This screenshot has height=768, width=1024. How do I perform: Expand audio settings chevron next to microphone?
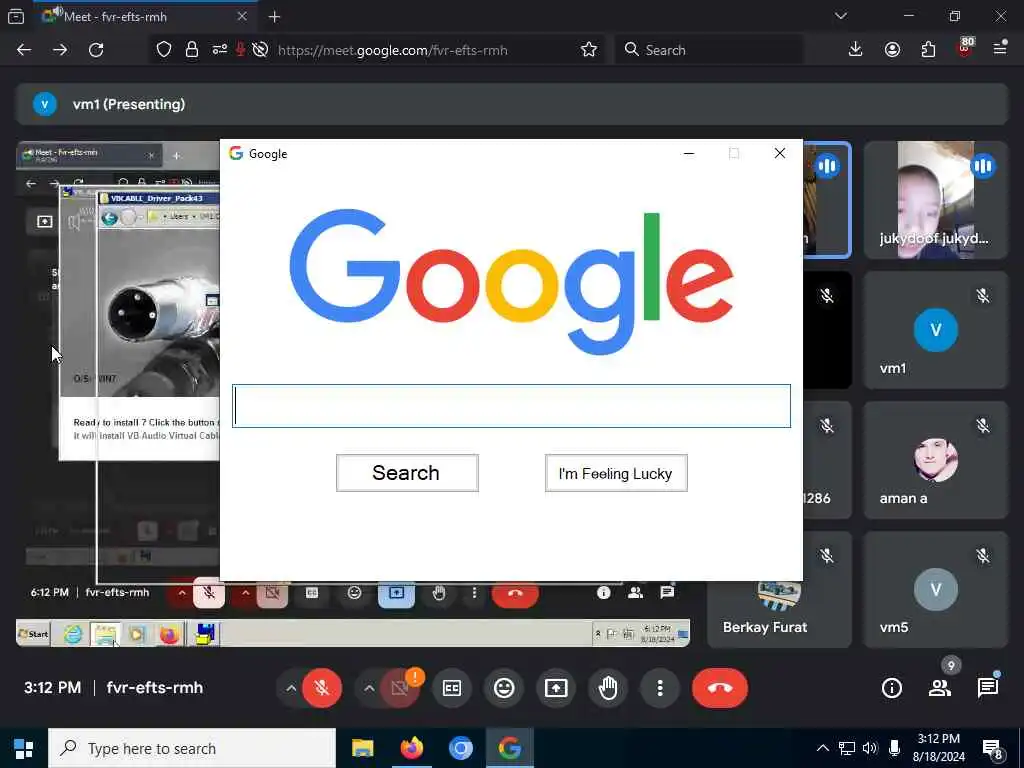point(291,688)
